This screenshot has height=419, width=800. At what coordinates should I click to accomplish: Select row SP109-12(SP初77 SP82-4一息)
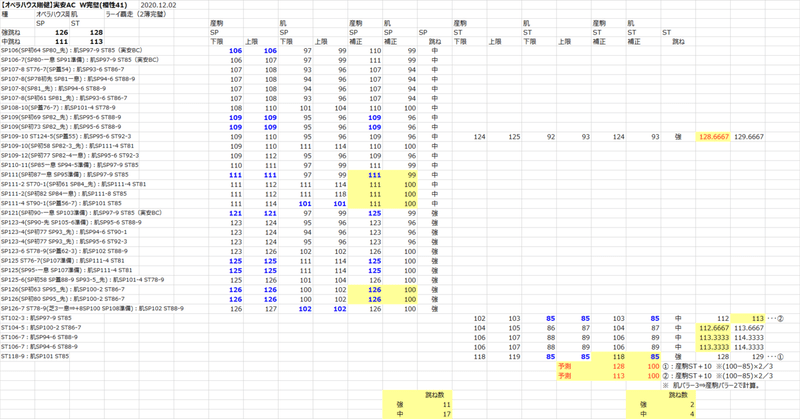coord(70,155)
